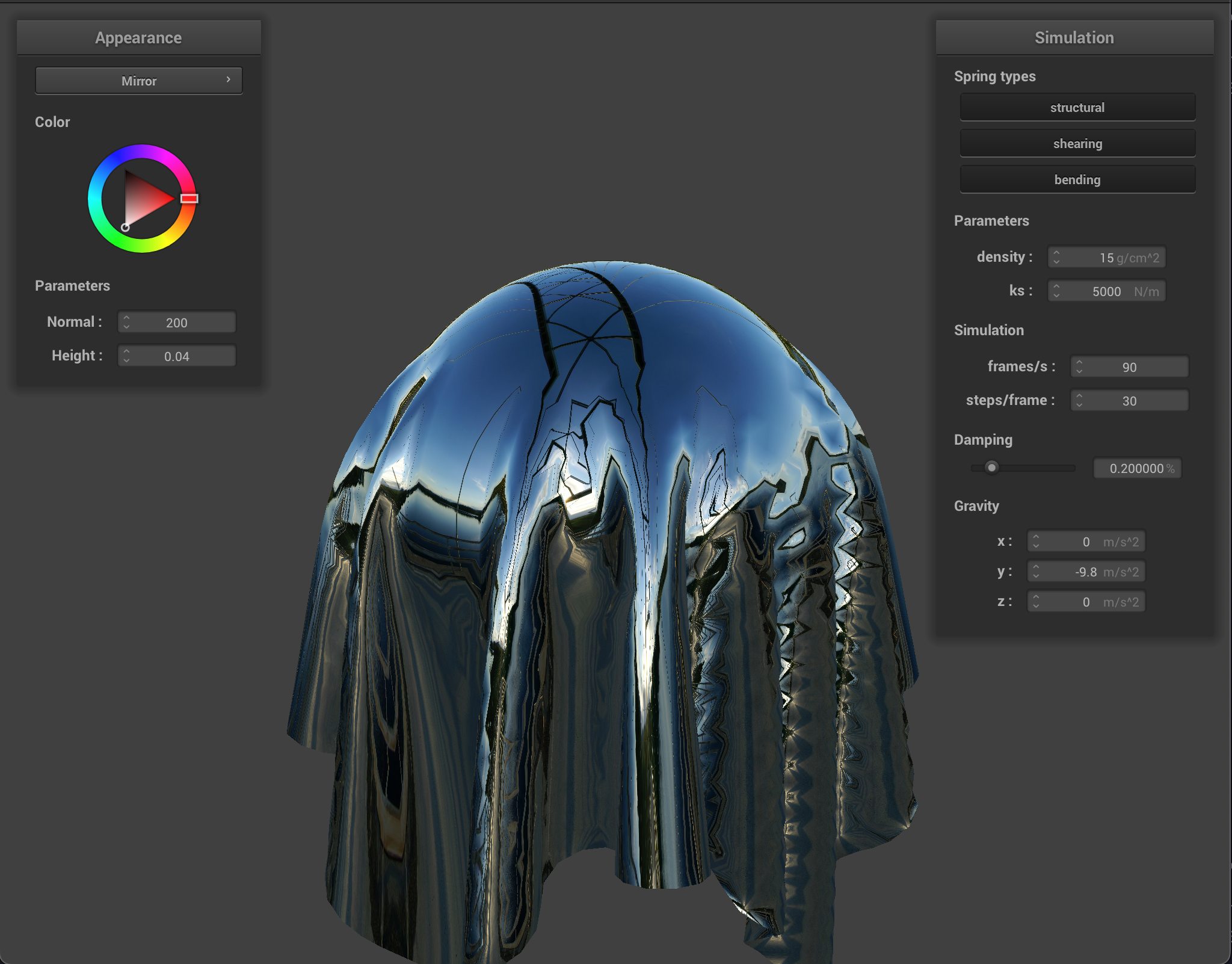Click the Simulation panel header
The image size is (1232, 964).
1074,37
